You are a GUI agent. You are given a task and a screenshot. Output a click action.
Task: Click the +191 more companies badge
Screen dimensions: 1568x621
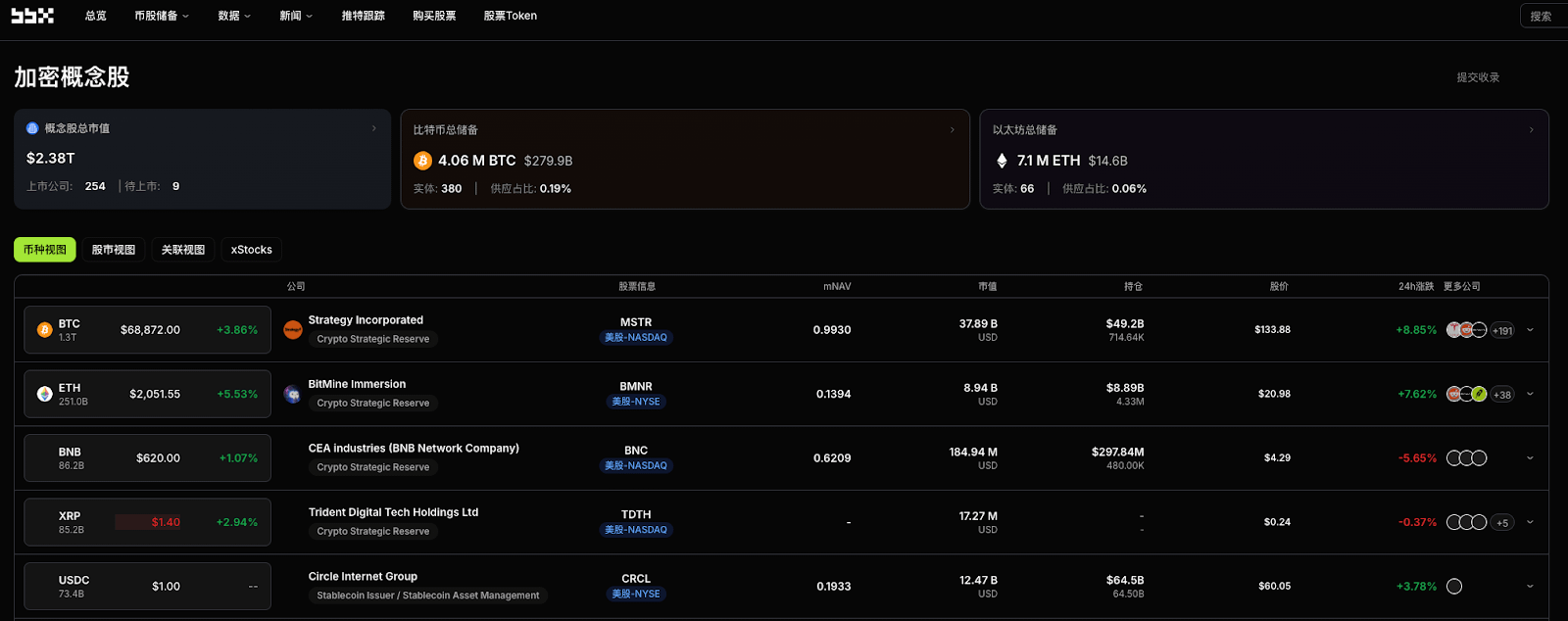pyautogui.click(x=1502, y=331)
